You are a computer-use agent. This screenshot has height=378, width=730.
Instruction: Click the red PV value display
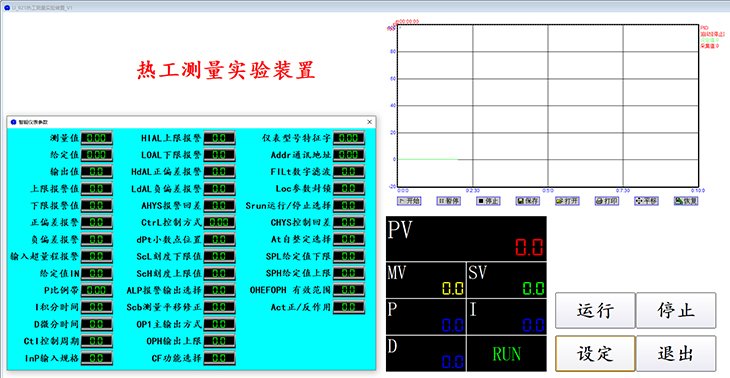pos(529,247)
